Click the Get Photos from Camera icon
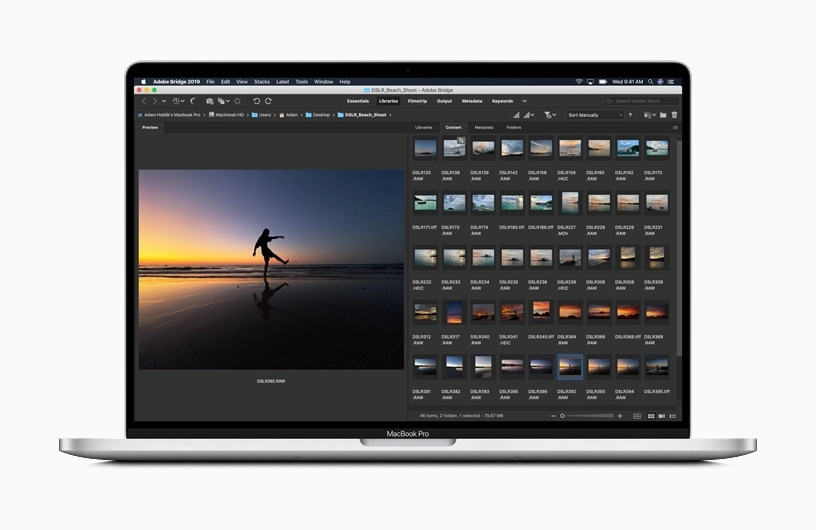Viewport: 816px width, 530px height. [210, 101]
